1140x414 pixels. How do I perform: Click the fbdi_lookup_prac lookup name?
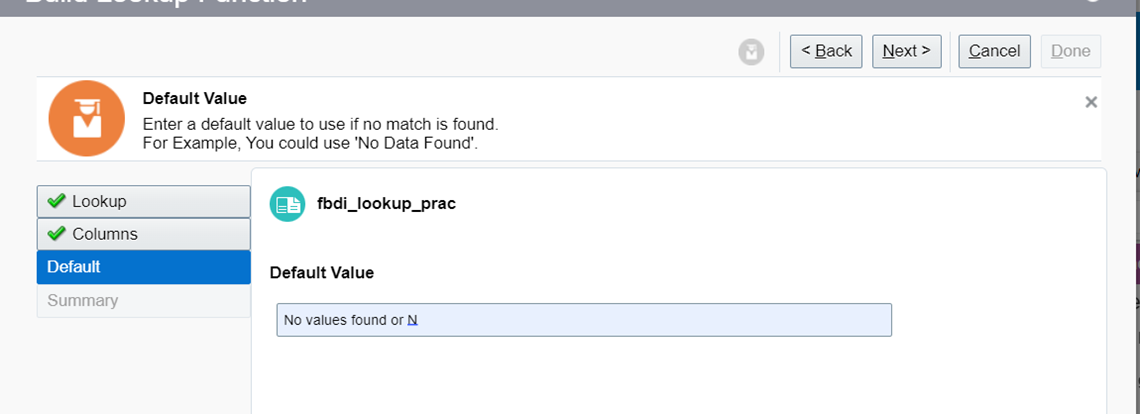[387, 204]
